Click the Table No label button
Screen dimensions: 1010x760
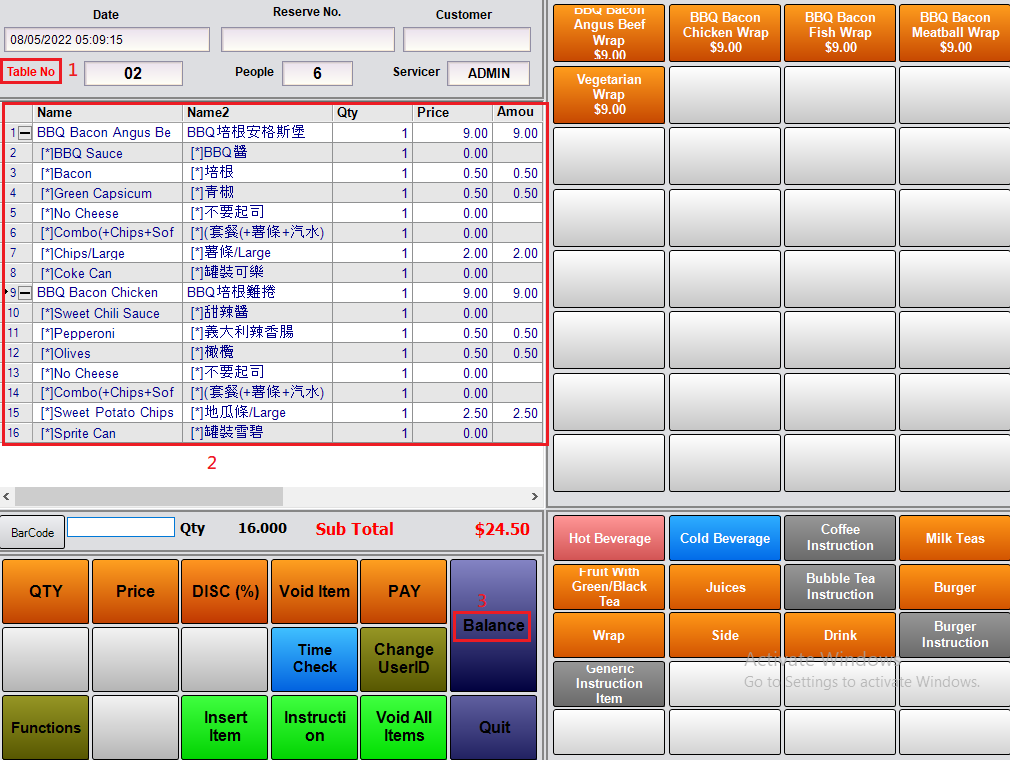(x=31, y=71)
